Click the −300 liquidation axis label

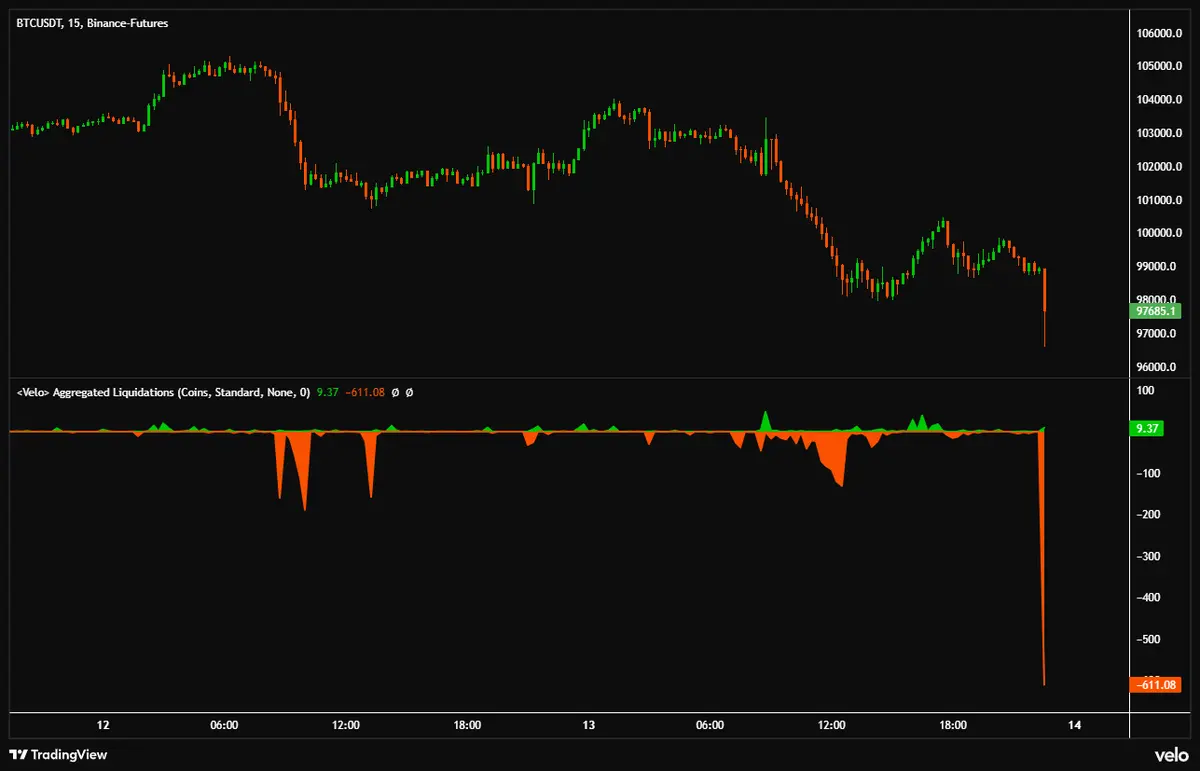1148,556
